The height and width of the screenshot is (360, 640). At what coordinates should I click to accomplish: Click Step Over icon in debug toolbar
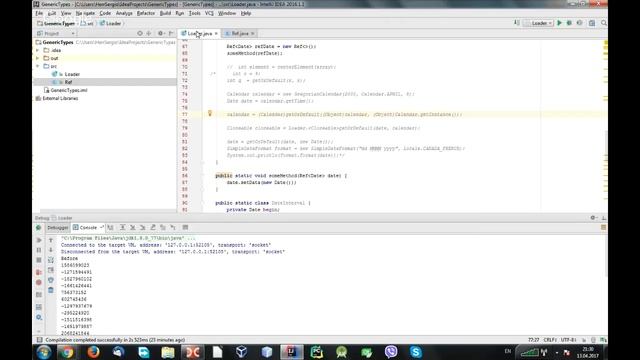click(122, 228)
